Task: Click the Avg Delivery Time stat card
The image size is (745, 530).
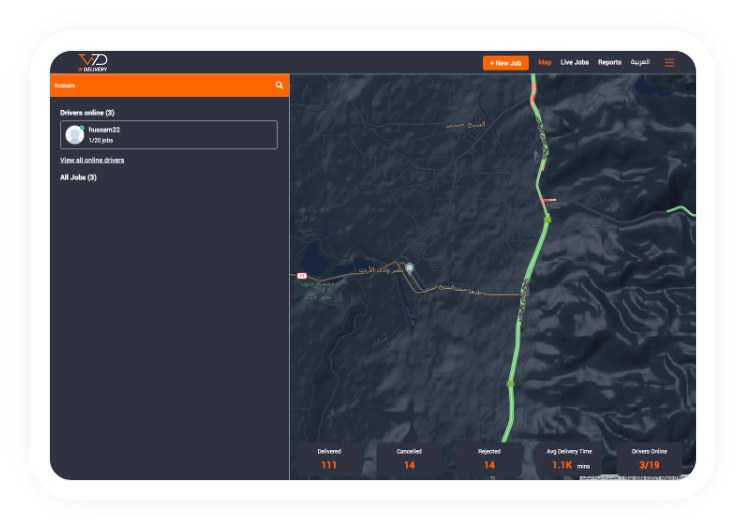Action: [x=569, y=459]
